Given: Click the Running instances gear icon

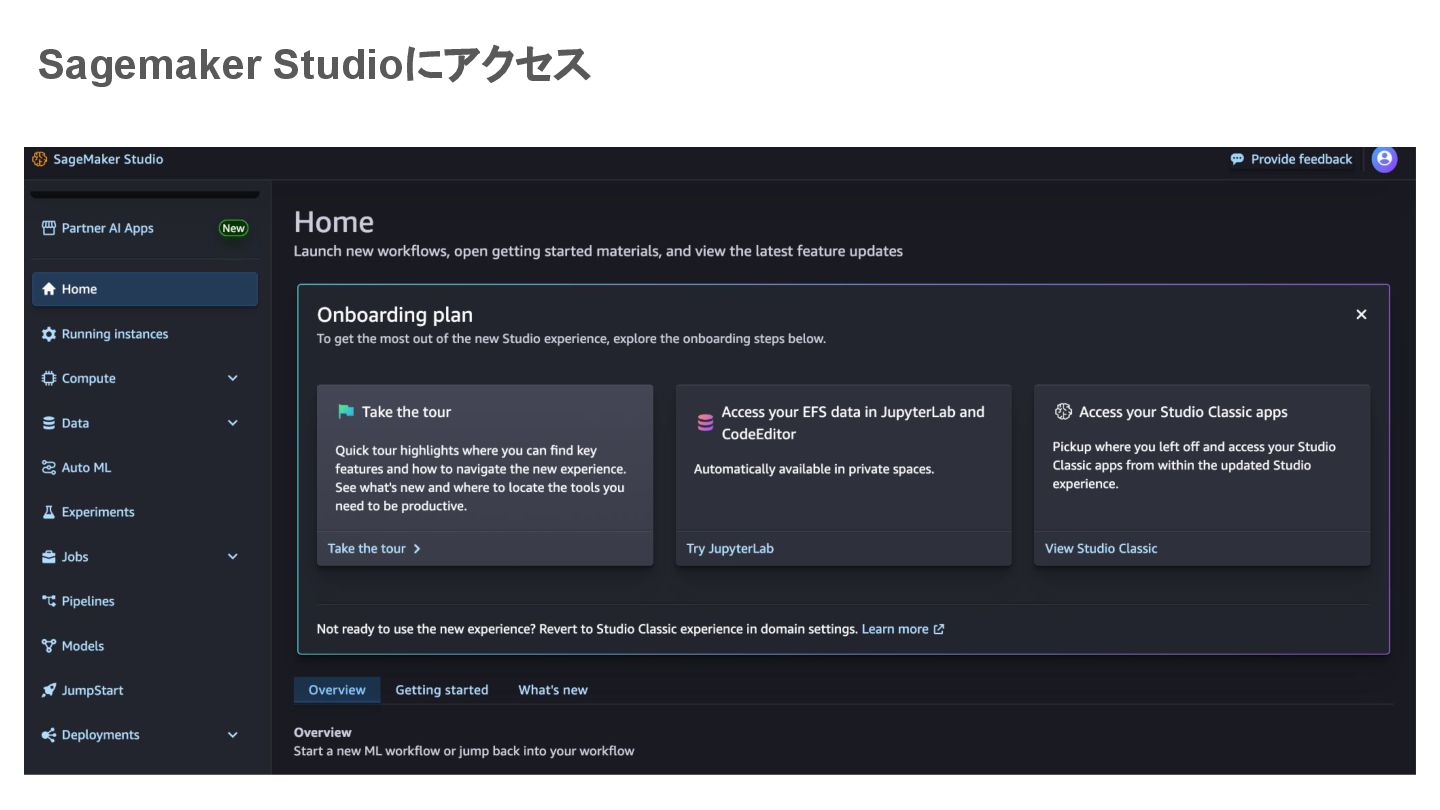Looking at the screenshot, I should point(48,334).
